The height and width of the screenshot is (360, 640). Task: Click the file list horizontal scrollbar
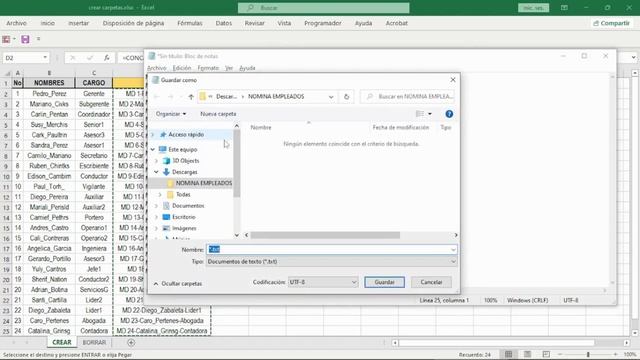tap(325, 235)
